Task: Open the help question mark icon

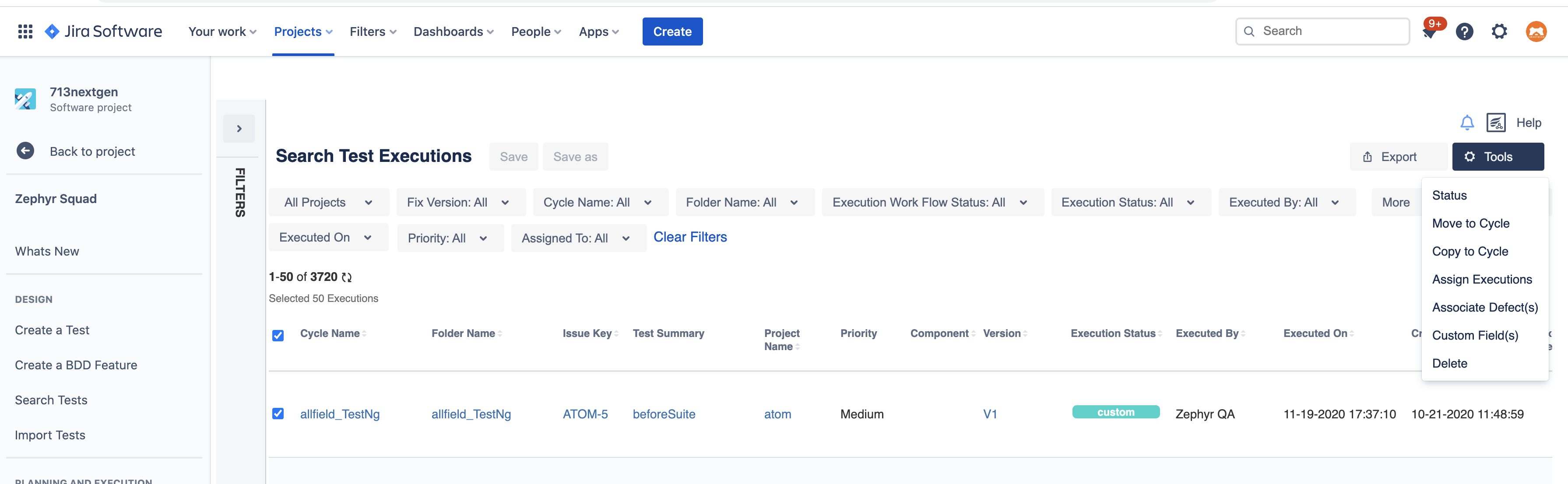Action: point(1464,32)
